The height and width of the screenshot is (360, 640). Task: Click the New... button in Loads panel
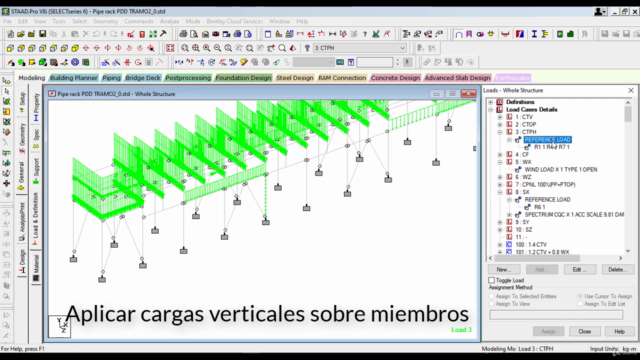(504, 269)
